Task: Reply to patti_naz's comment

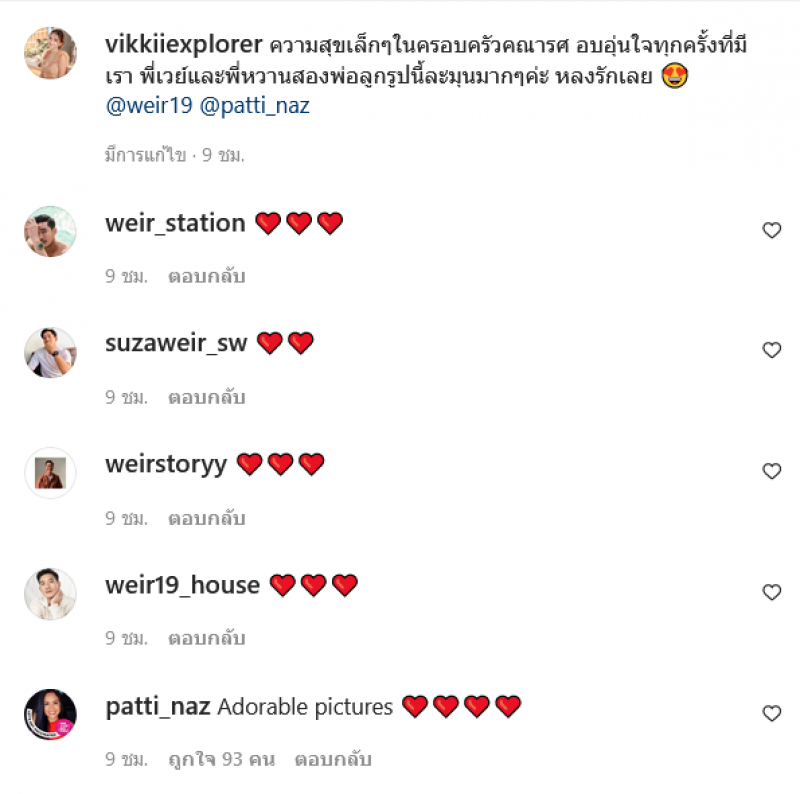Action: 333,759
